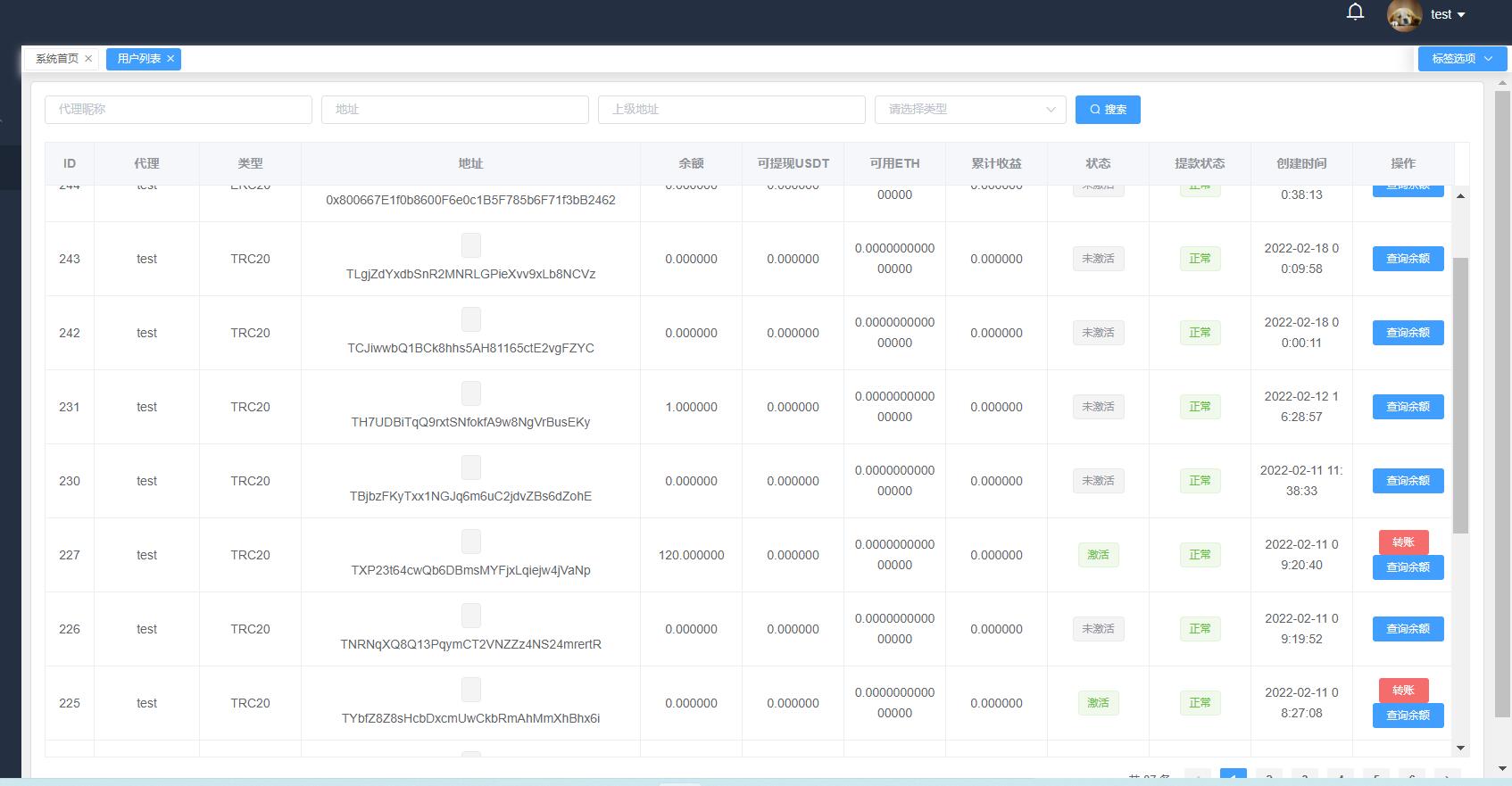
Task: Expand the 标签选项 dropdown
Action: [x=1461, y=59]
